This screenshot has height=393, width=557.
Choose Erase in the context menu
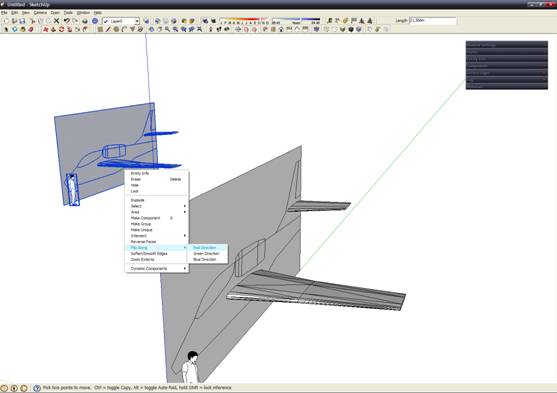click(157, 179)
